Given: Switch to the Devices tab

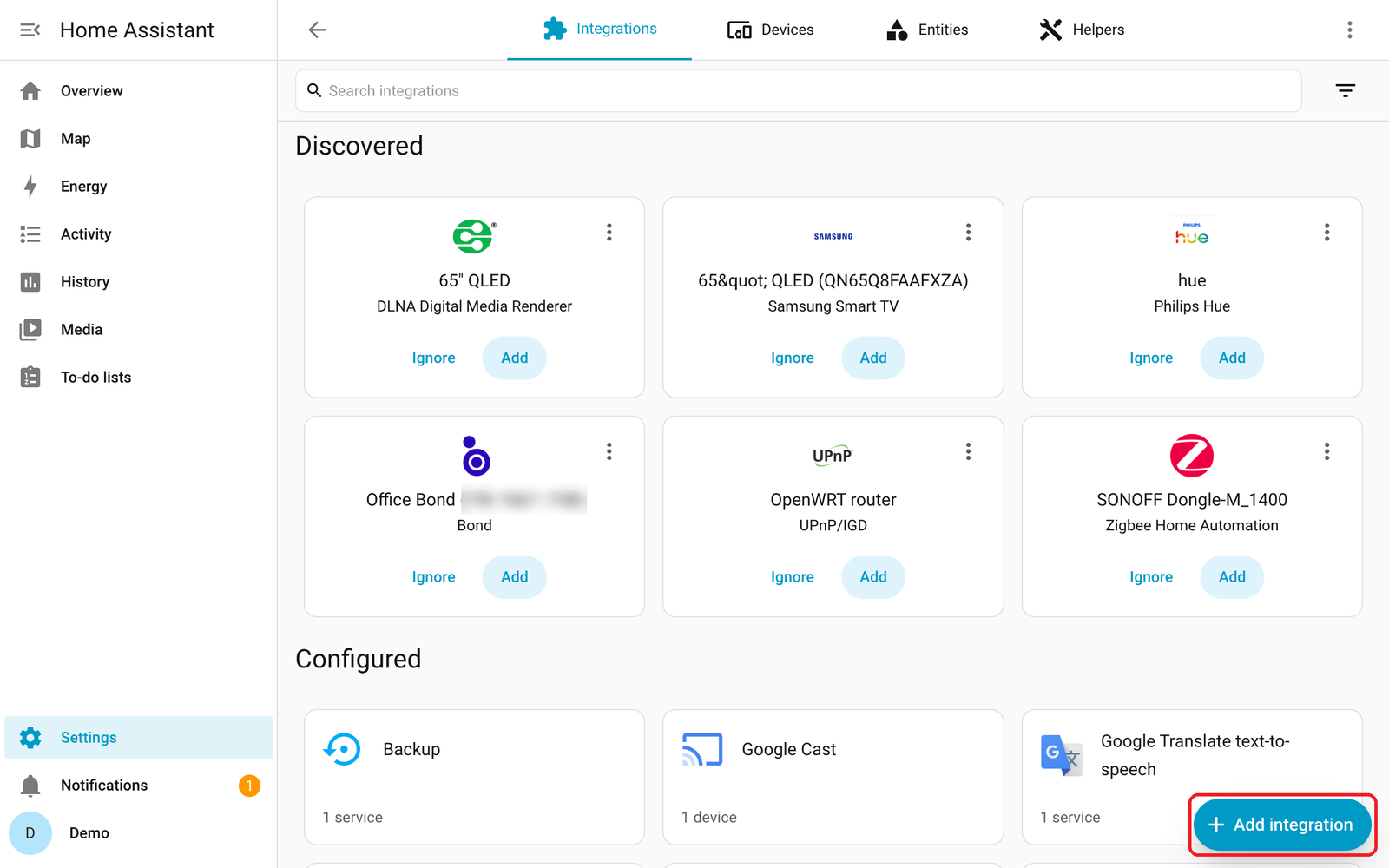Looking at the screenshot, I should [771, 30].
